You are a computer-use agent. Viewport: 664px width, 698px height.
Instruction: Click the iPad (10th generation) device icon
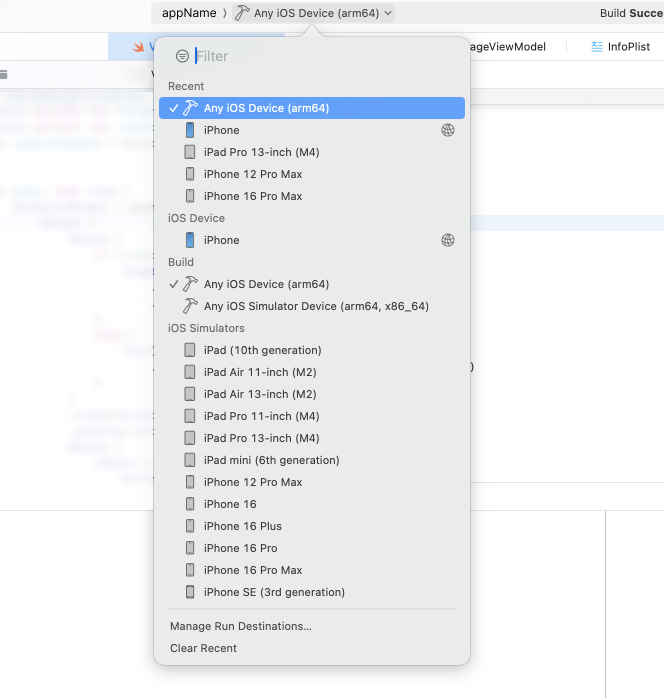click(190, 350)
